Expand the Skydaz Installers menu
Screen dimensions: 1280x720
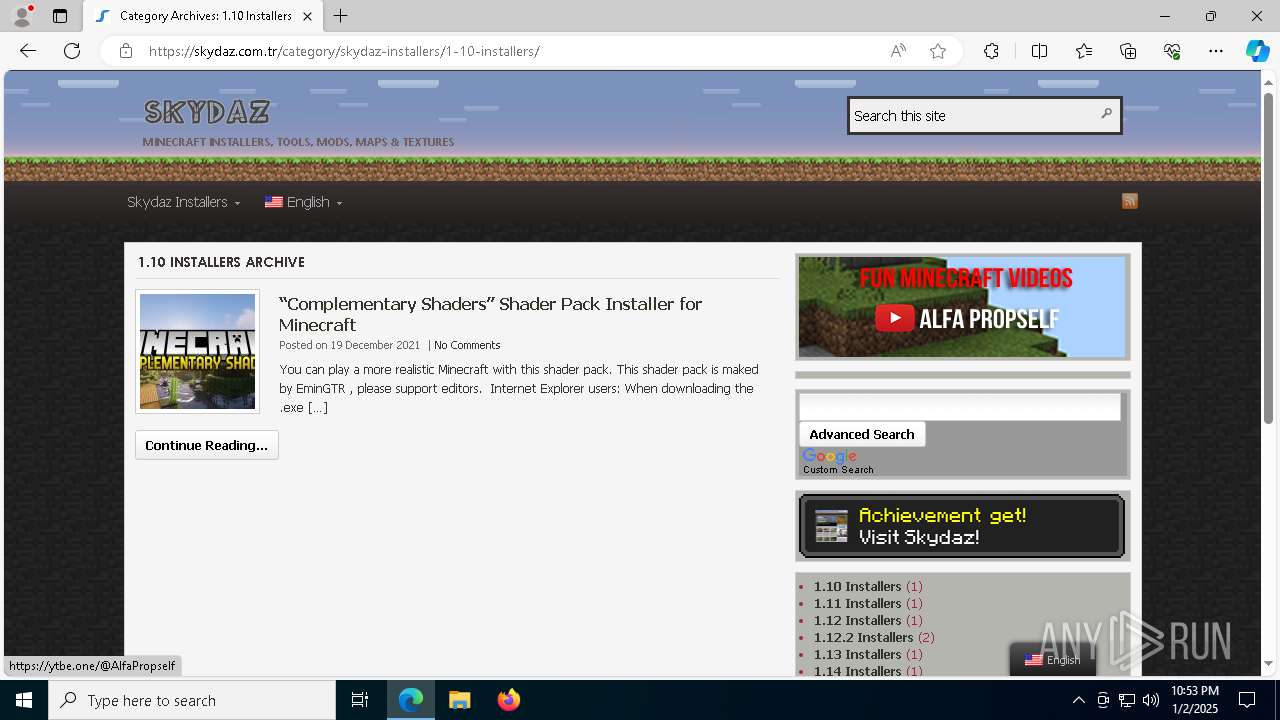(183, 202)
